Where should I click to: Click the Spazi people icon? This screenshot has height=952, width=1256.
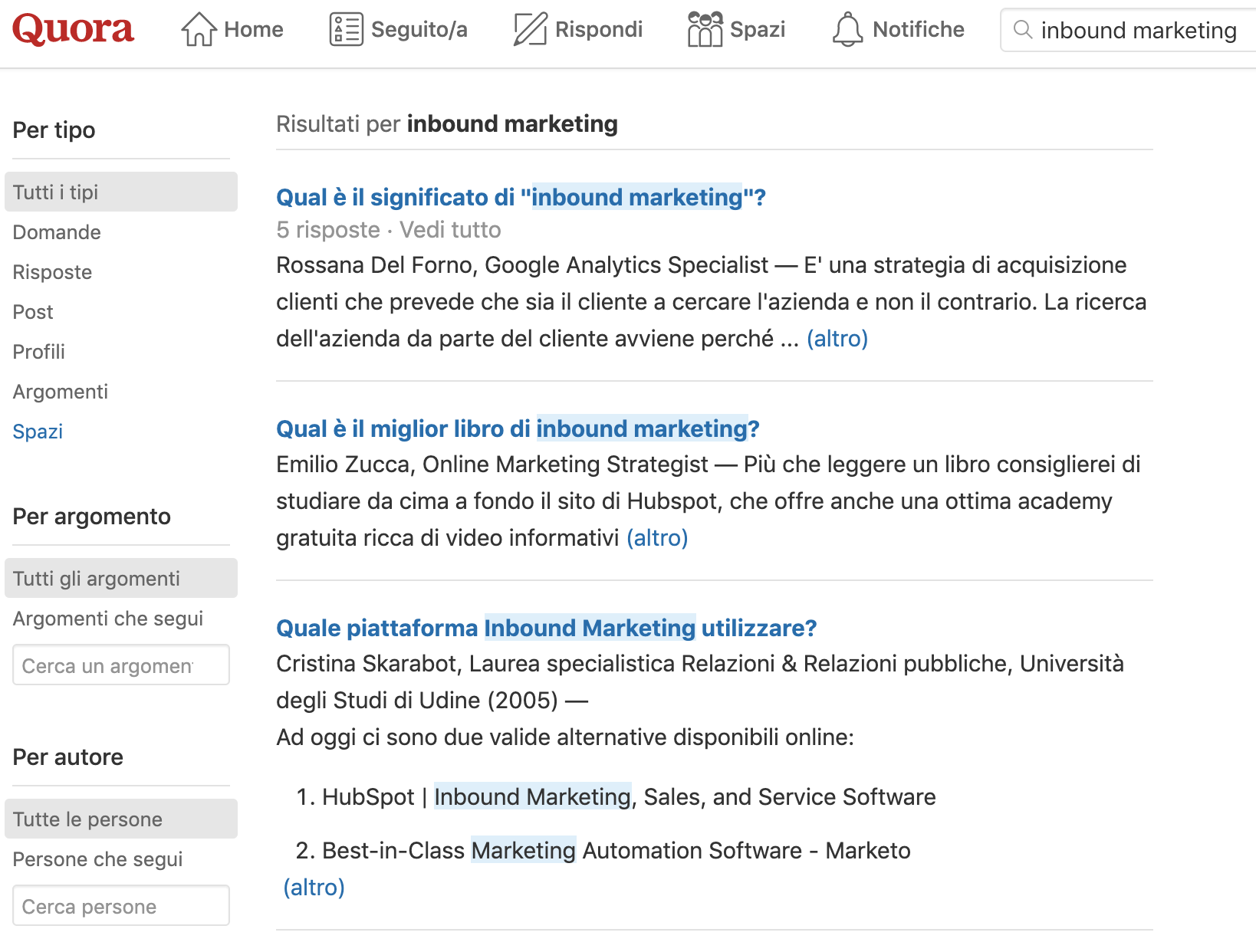click(x=705, y=29)
